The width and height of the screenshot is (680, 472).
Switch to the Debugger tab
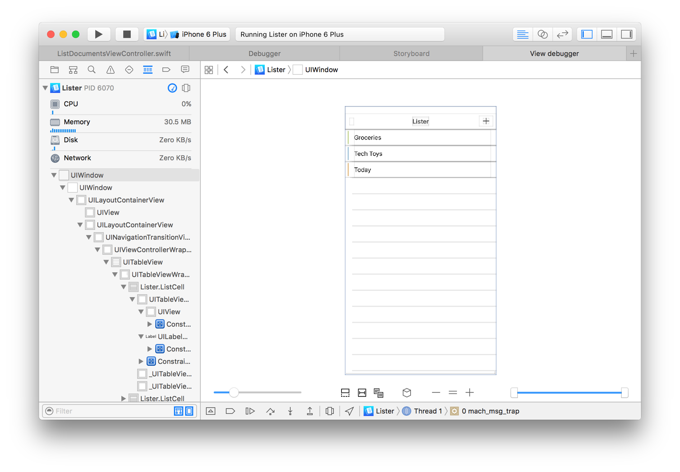[x=265, y=53]
